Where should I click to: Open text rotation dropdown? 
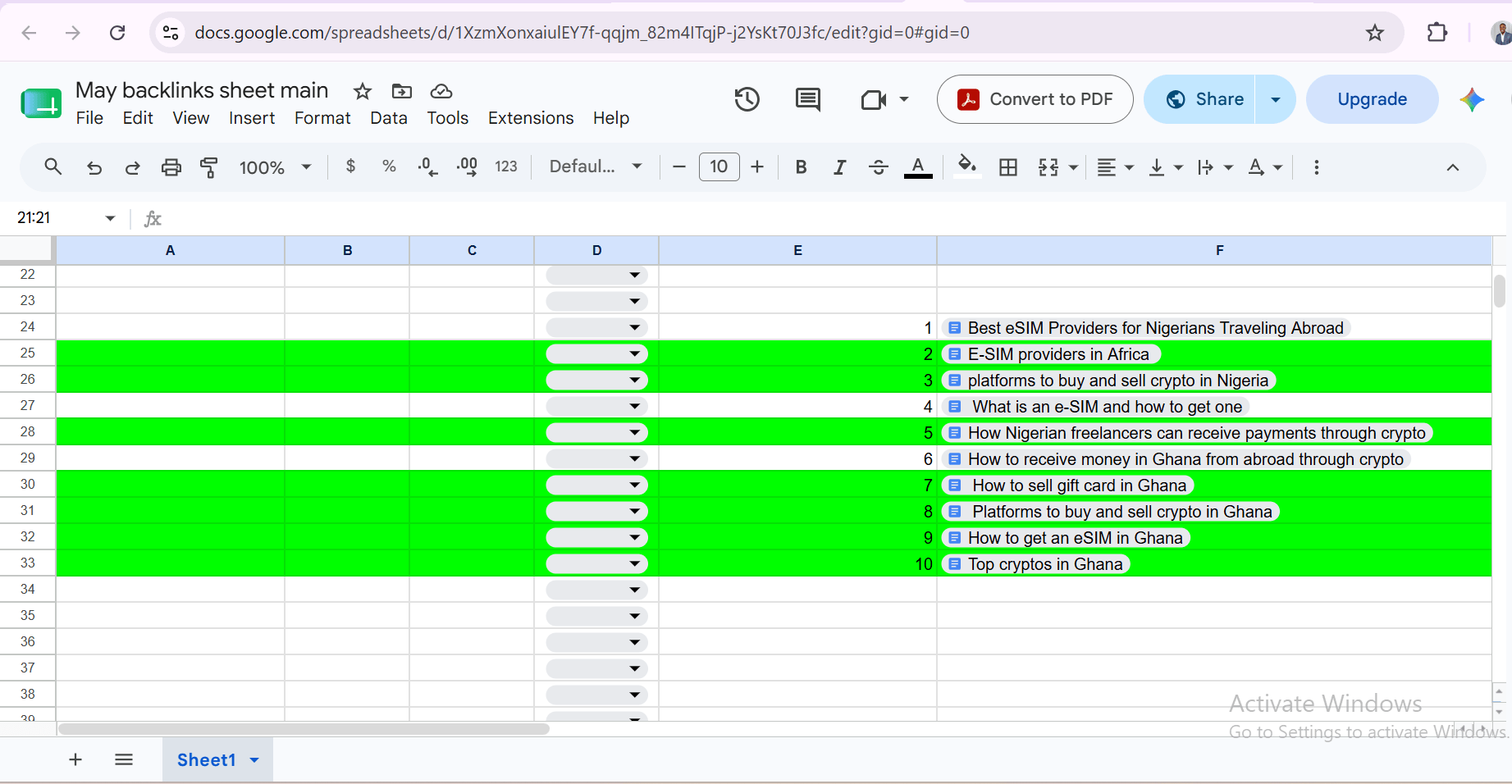(x=1264, y=167)
